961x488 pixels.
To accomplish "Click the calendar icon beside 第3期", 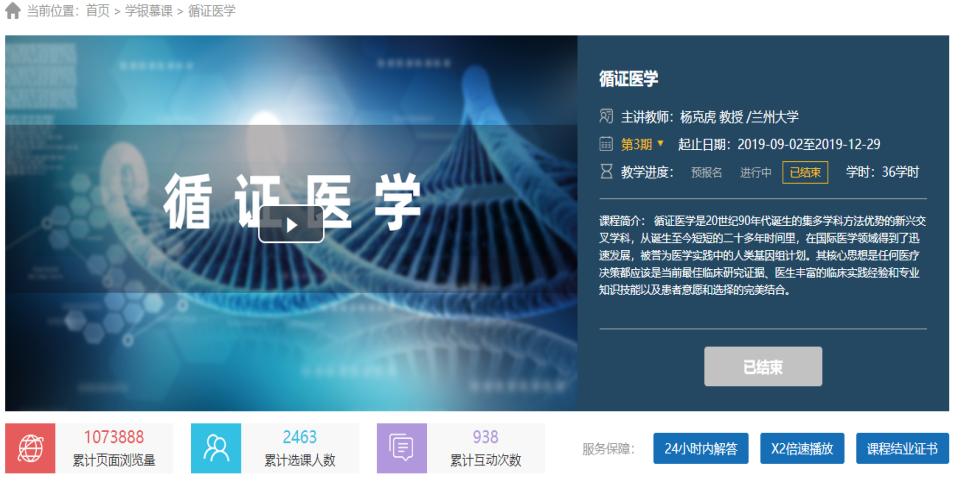I will (x=606, y=144).
